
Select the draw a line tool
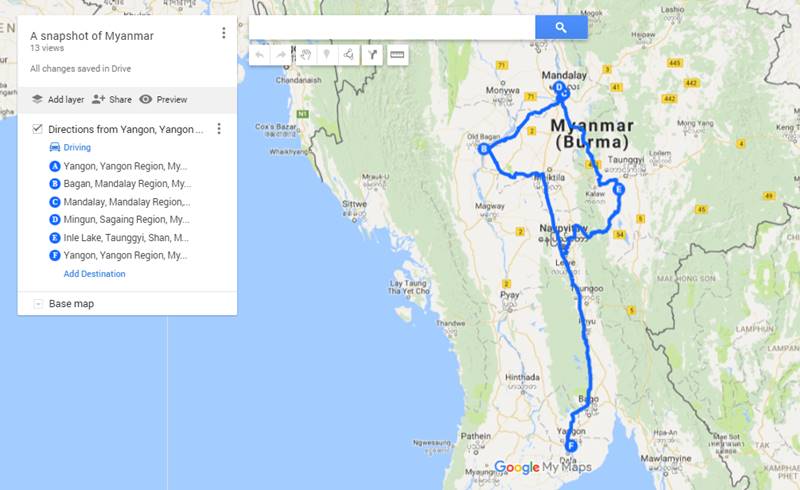[x=349, y=55]
